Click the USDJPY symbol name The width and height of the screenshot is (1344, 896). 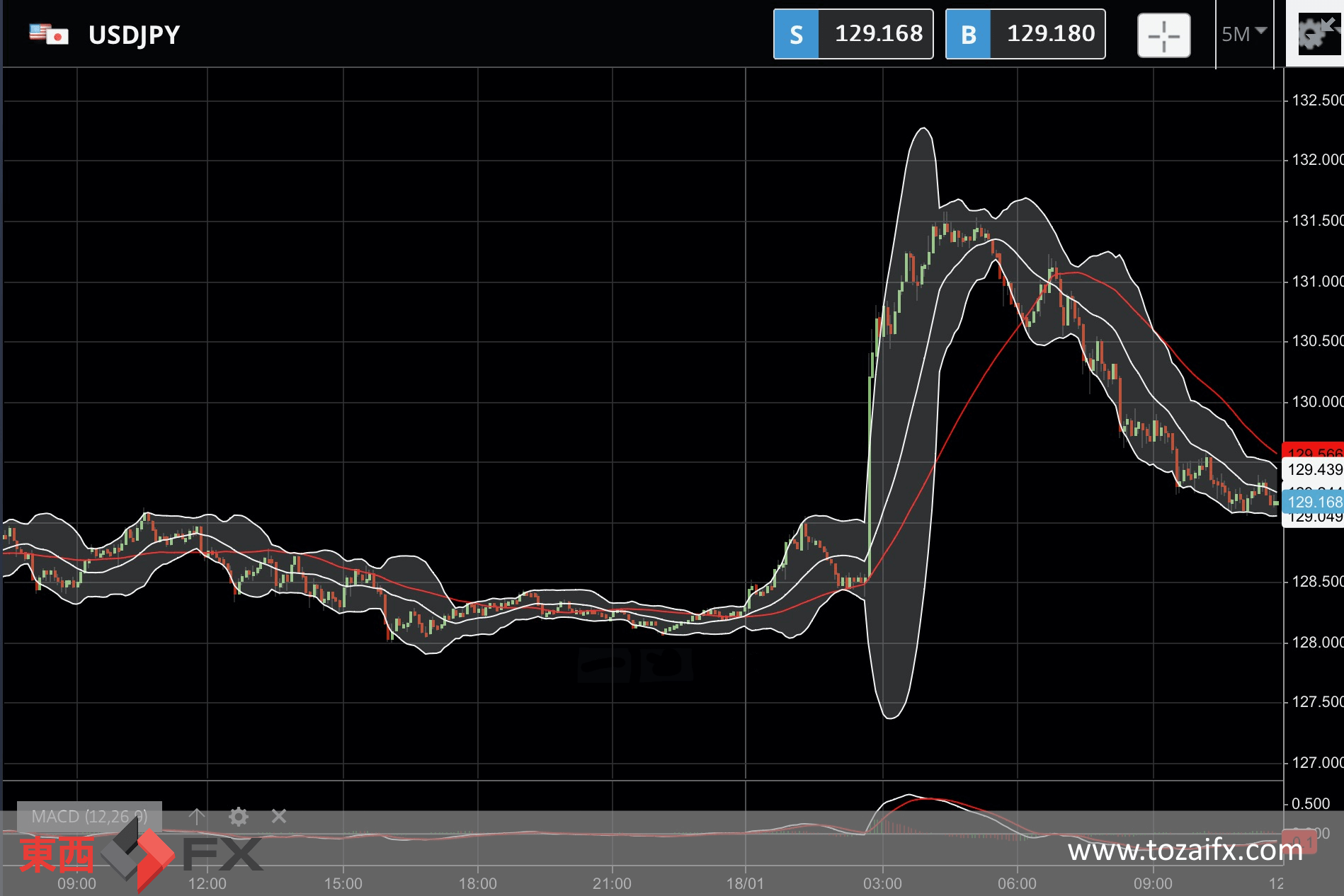tap(134, 35)
